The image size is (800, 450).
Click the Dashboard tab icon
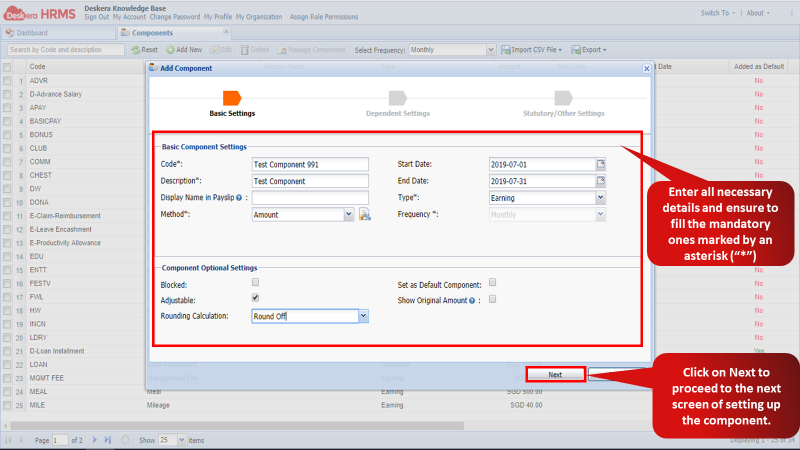[10, 33]
